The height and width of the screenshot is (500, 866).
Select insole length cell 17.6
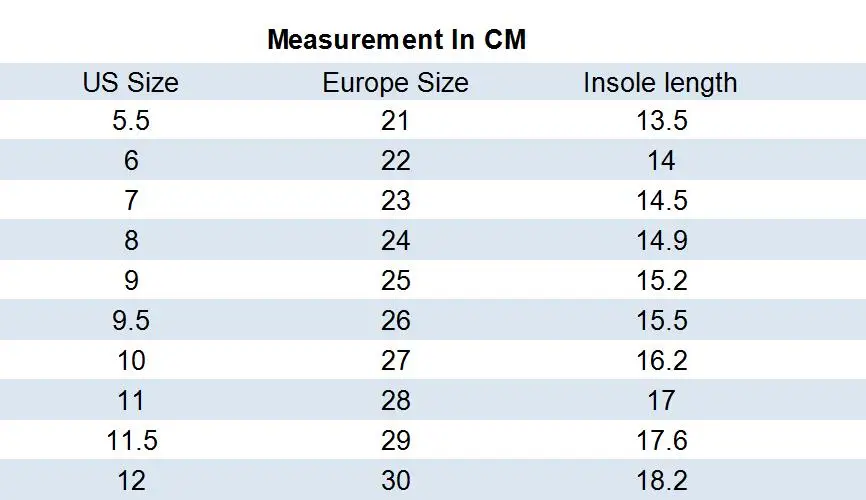661,441
